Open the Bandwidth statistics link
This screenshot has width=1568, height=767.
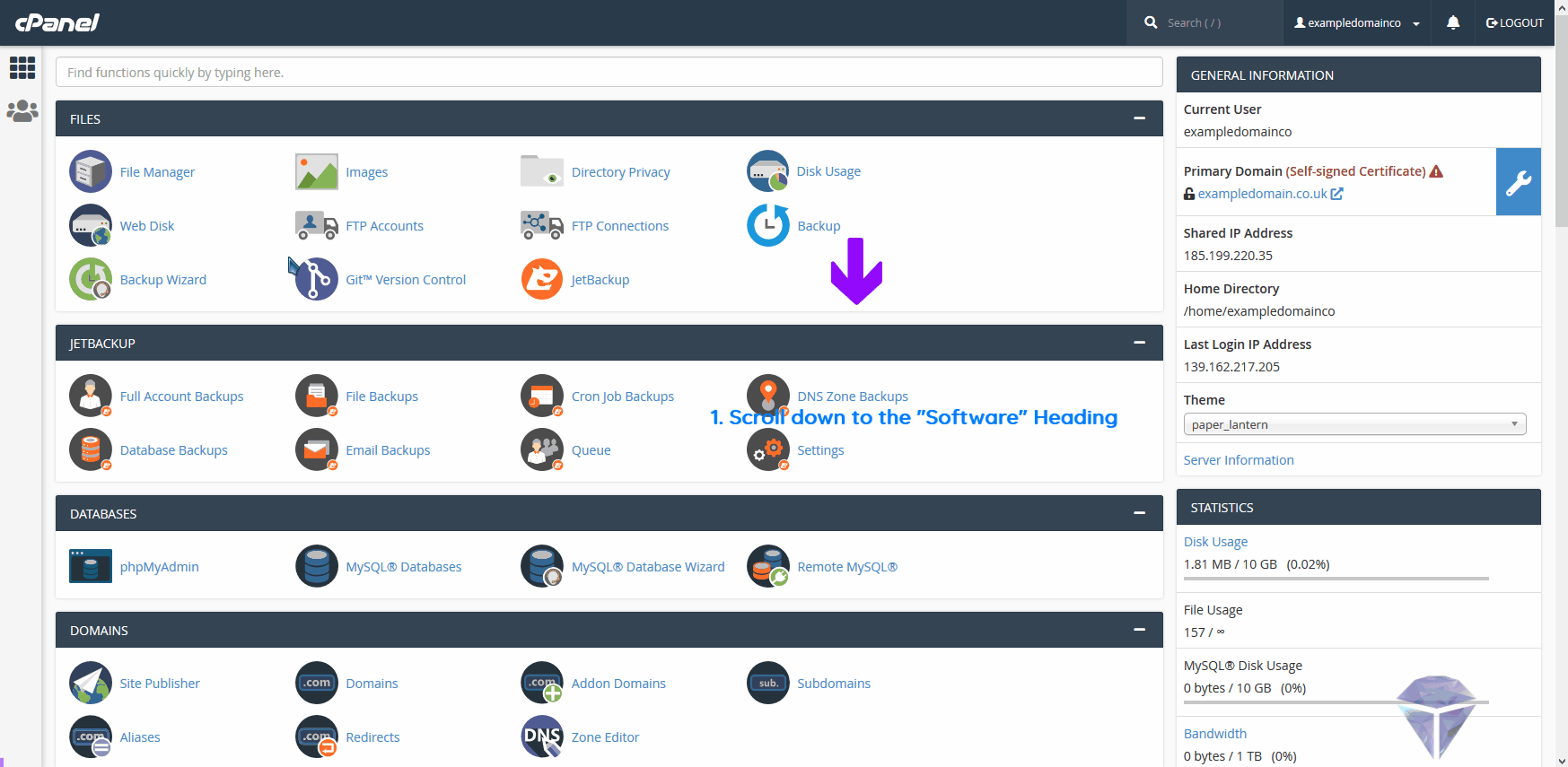pos(1214,734)
